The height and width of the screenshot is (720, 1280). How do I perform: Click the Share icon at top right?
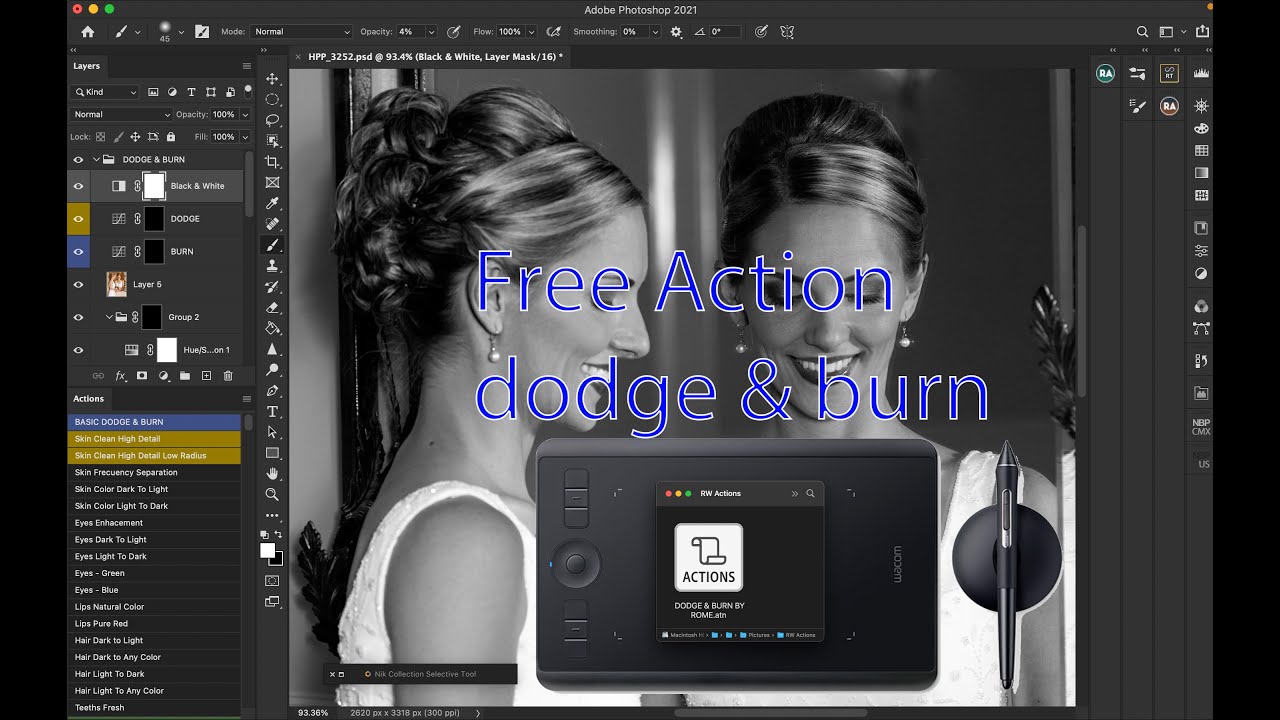tap(1202, 32)
